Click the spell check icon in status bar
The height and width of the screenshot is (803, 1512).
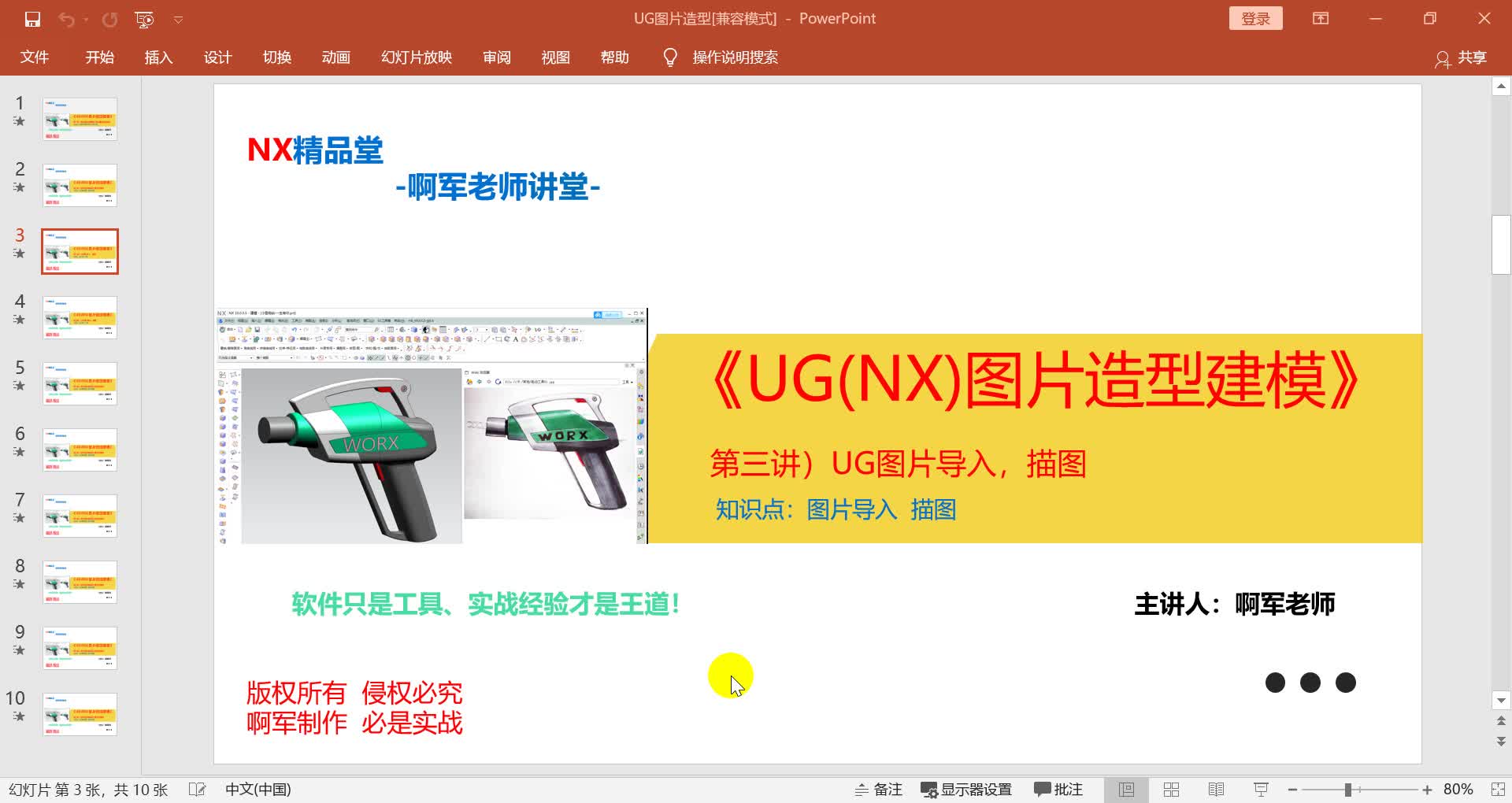(x=197, y=789)
